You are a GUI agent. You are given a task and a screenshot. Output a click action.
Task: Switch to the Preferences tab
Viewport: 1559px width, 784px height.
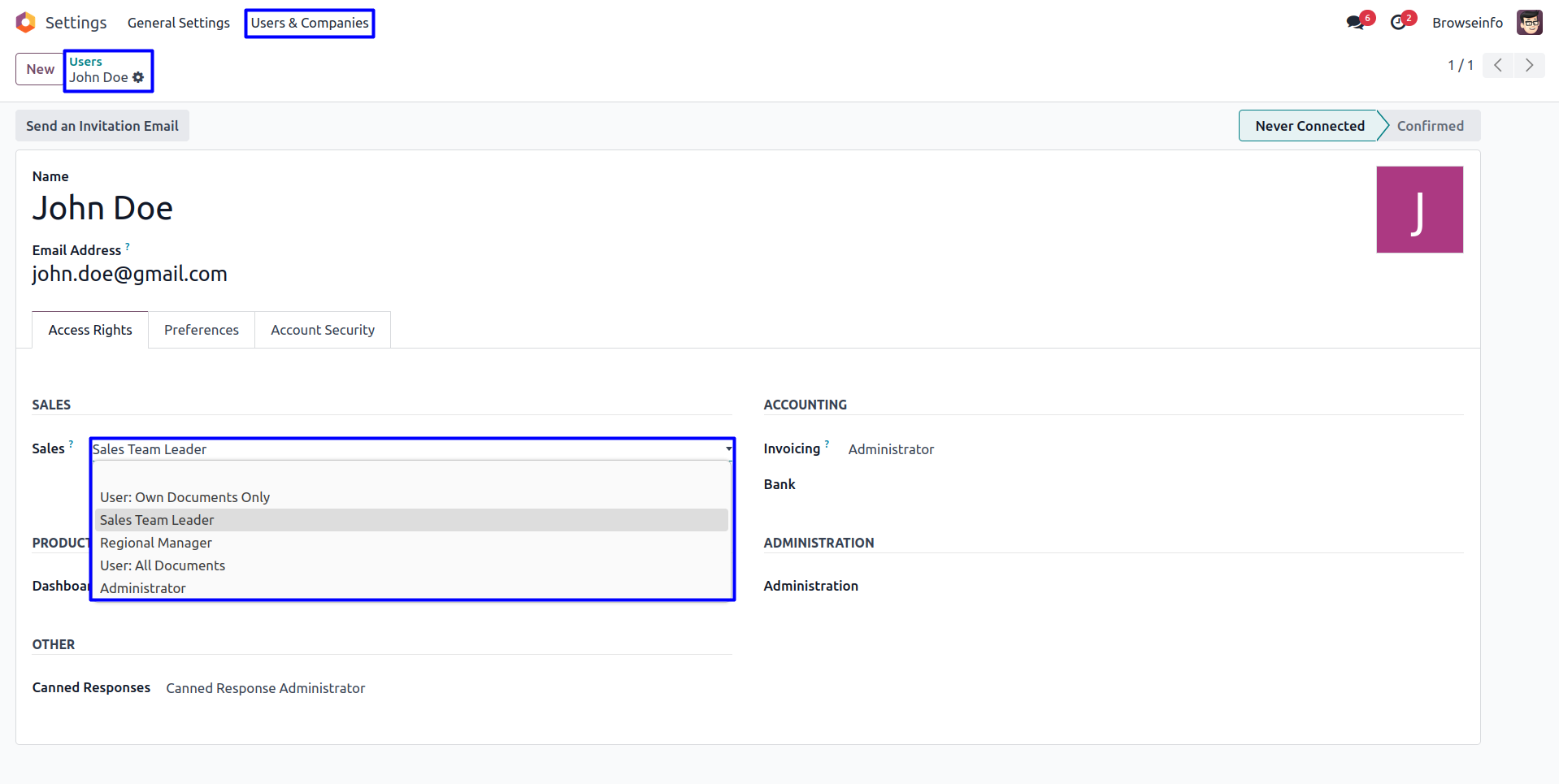coord(202,330)
